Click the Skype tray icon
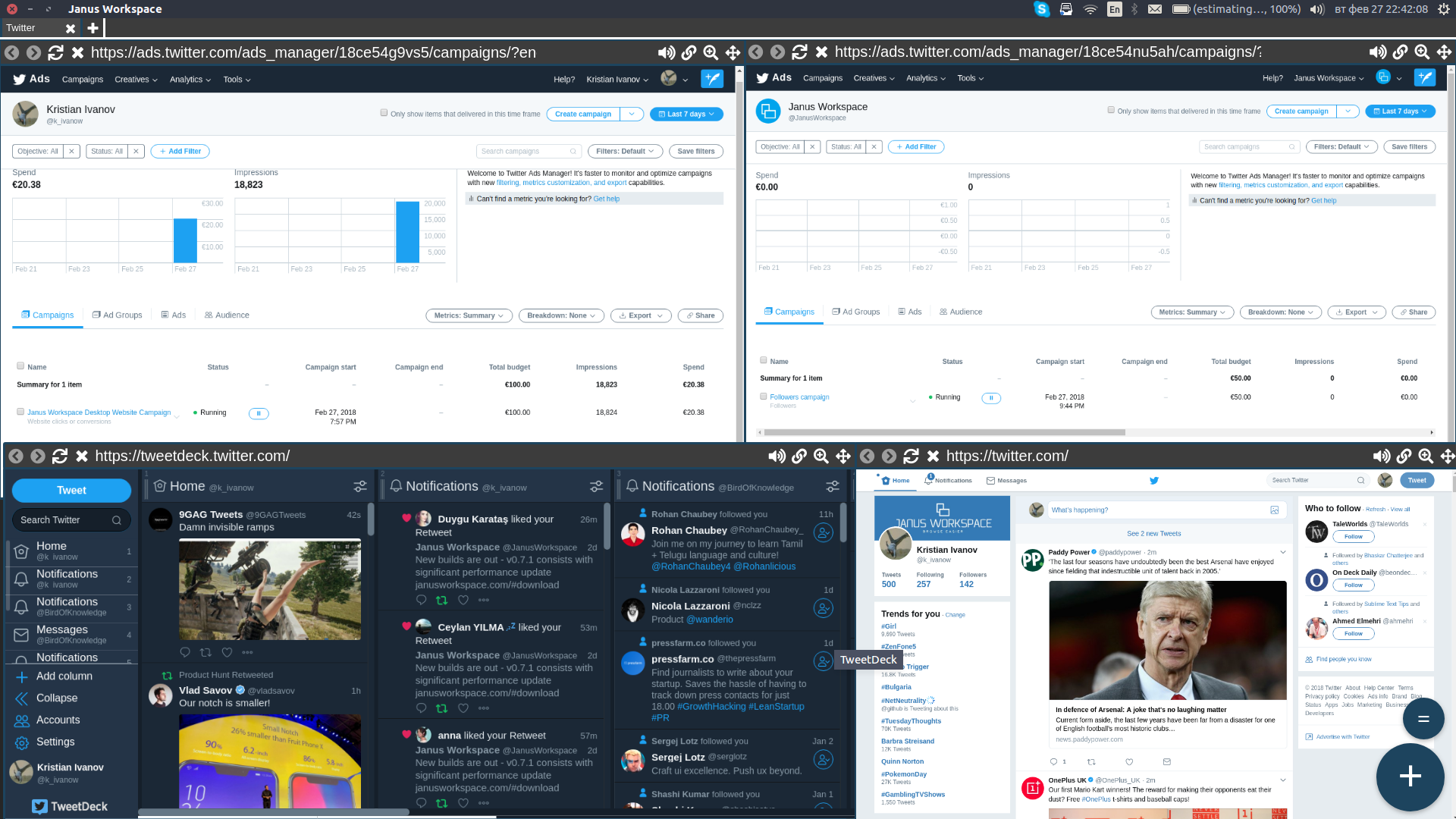 pyautogui.click(x=1042, y=9)
